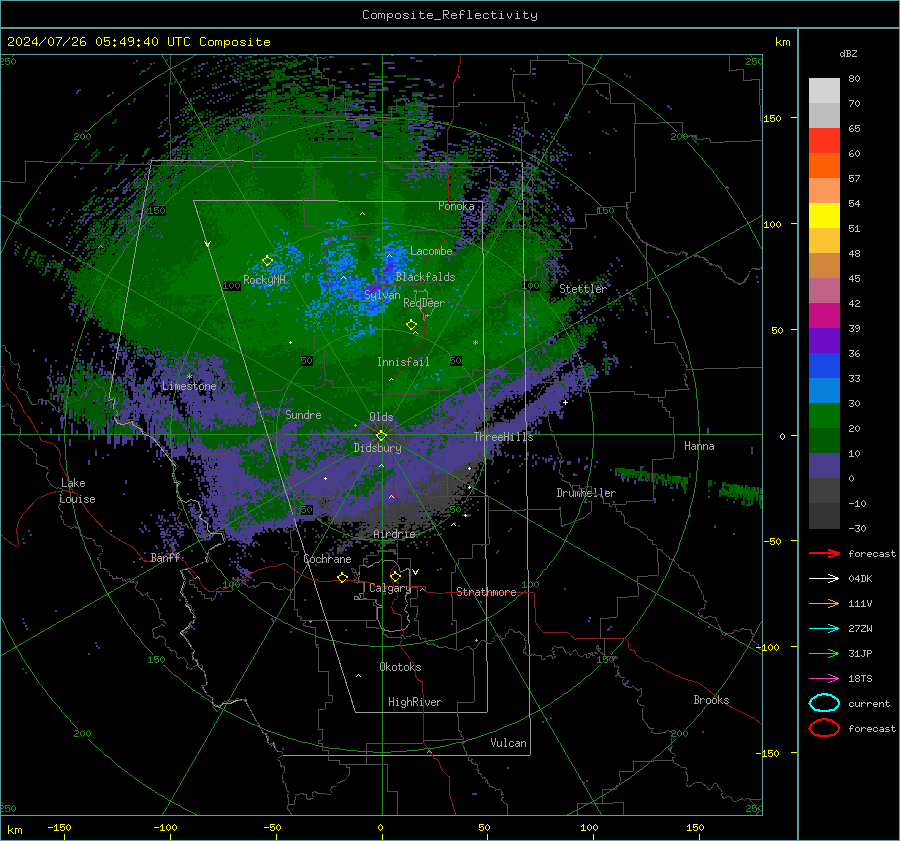The height and width of the screenshot is (841, 900).
Task: Pick the purple 39 dBZ legend swatch
Action: coord(824,340)
